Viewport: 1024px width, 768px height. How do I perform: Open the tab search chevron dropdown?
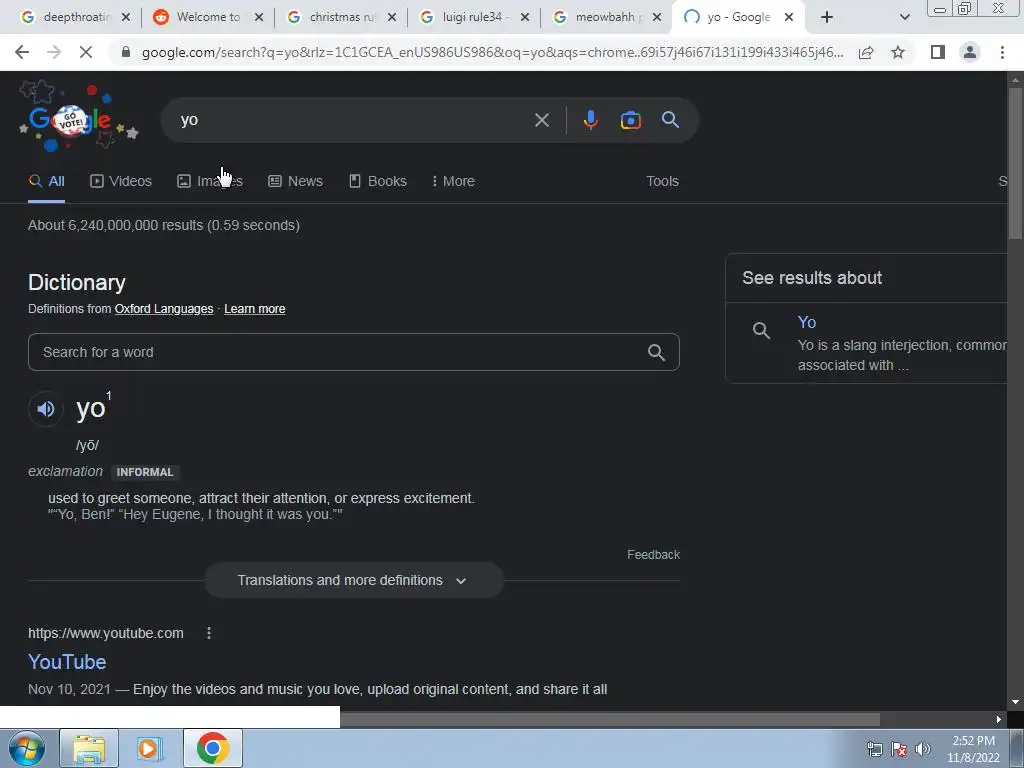(904, 17)
